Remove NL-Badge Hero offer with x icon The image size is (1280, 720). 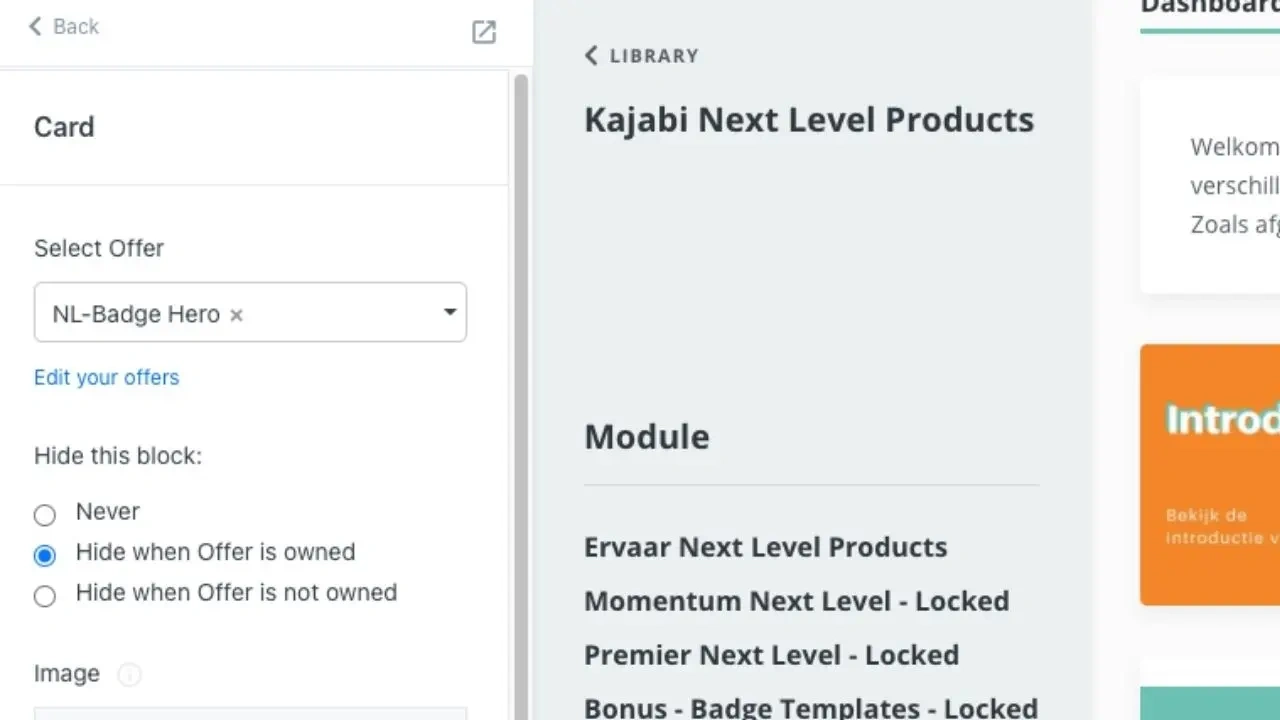tap(236, 315)
